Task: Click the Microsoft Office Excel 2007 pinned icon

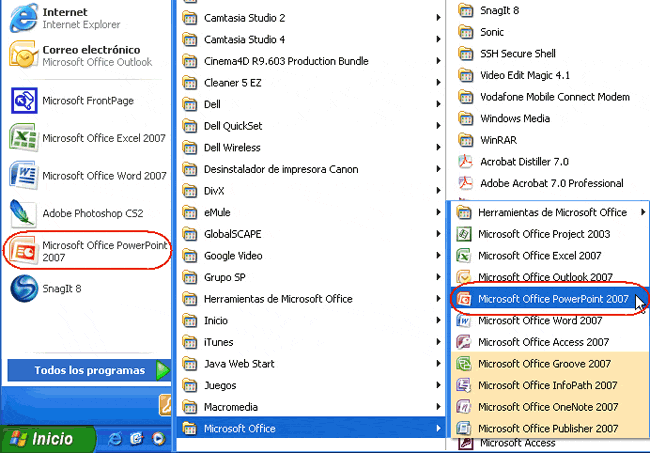Action: point(23,138)
